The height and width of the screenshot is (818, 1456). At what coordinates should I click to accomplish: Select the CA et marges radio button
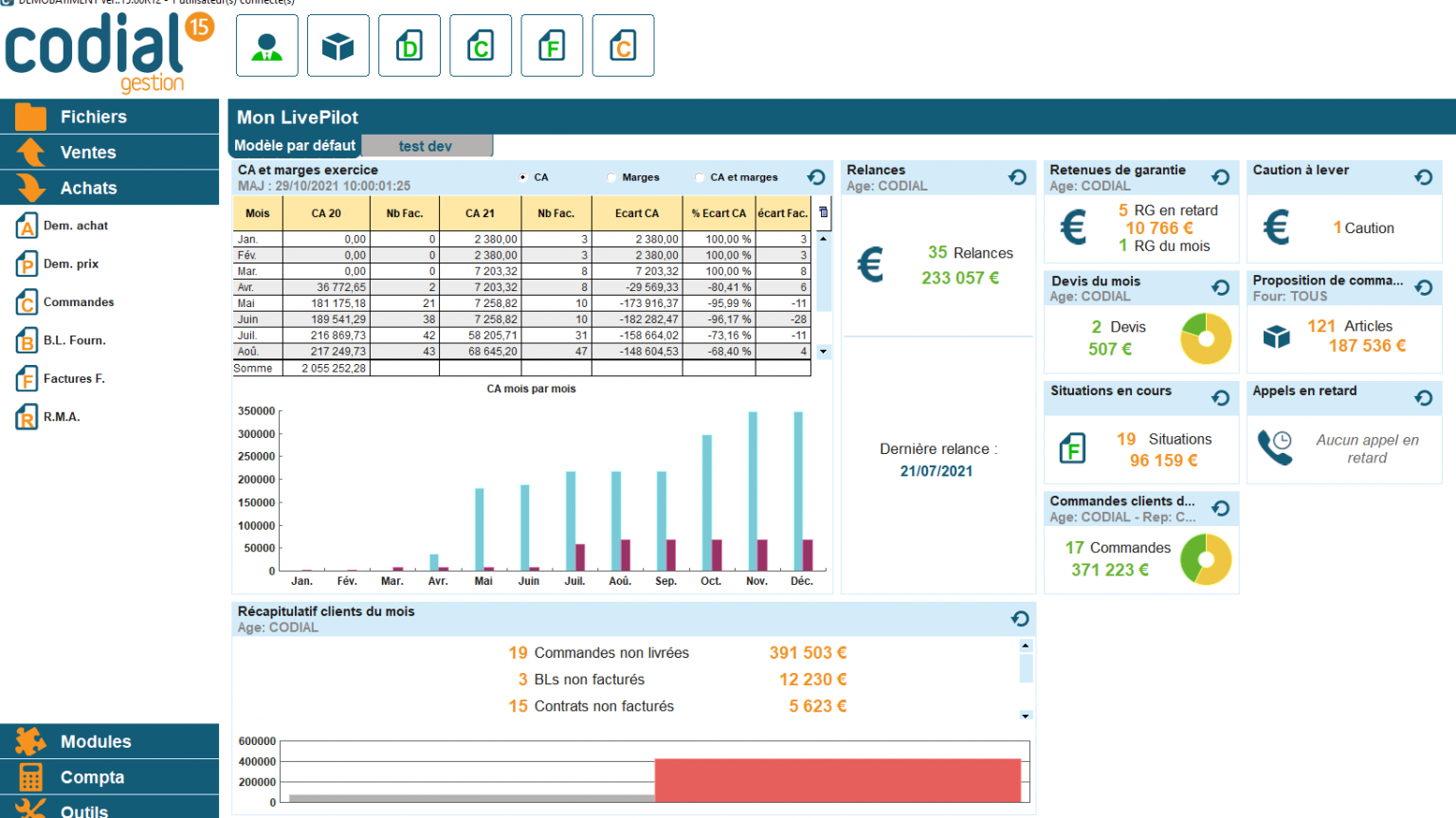699,176
